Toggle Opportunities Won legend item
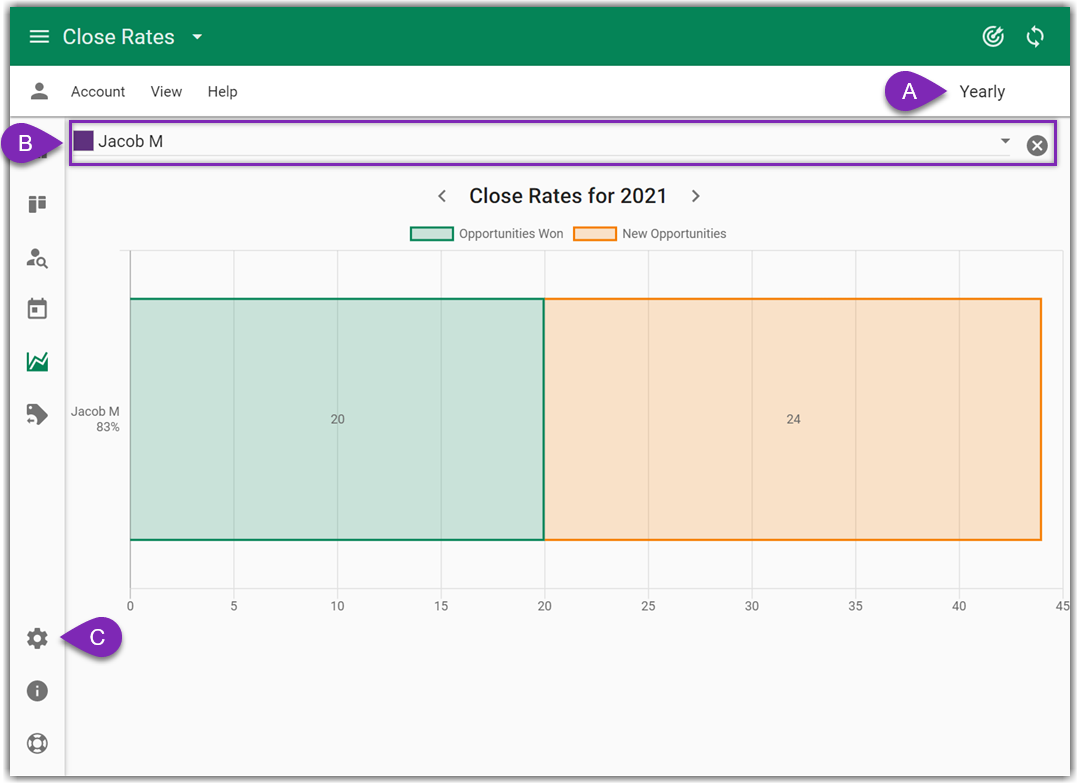The image size is (1078, 784). tap(487, 234)
